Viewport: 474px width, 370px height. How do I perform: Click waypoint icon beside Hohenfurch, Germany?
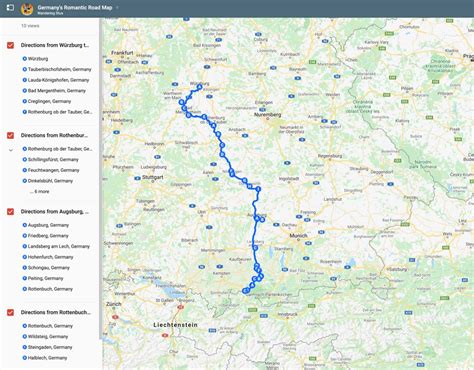click(25, 257)
